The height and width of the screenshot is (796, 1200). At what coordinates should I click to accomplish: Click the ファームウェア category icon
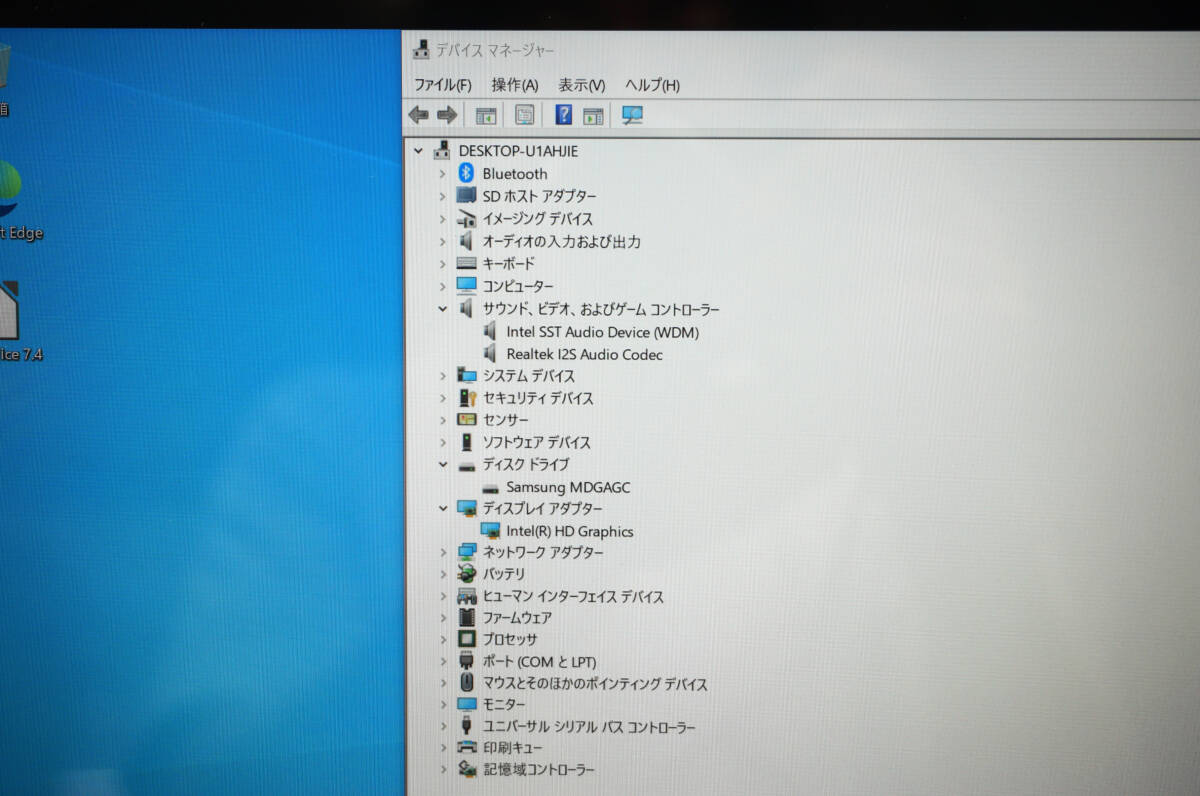pos(466,618)
